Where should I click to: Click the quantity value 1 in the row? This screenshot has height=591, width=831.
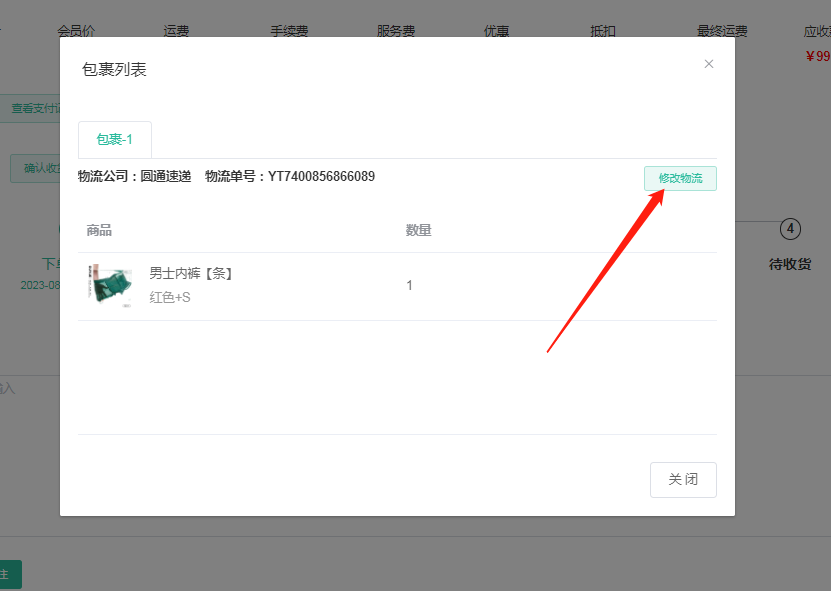(x=409, y=285)
